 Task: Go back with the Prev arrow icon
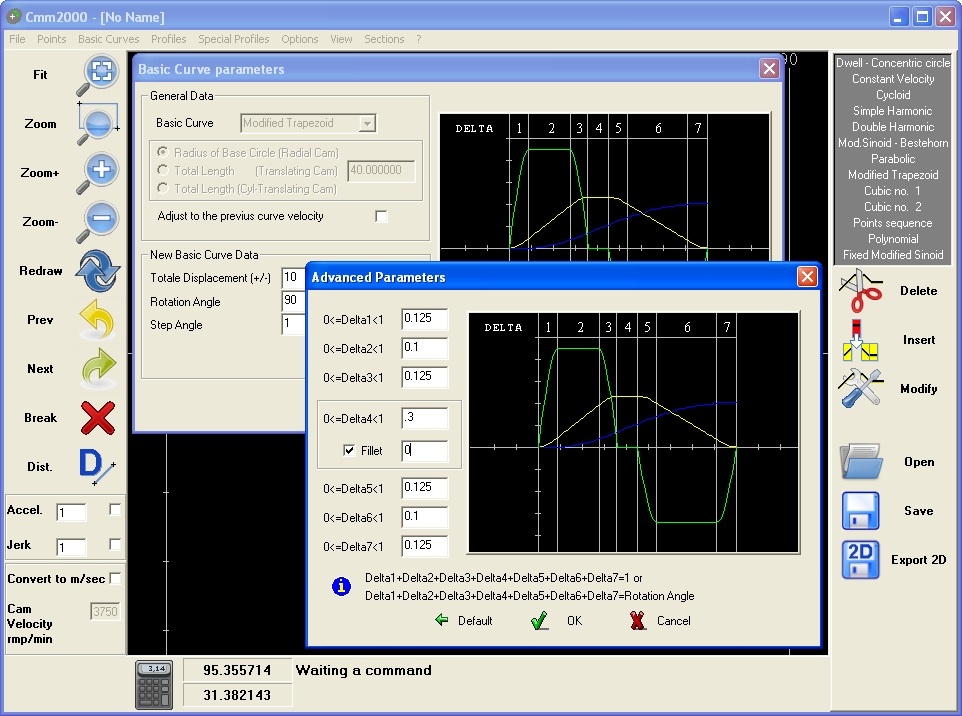click(x=97, y=320)
